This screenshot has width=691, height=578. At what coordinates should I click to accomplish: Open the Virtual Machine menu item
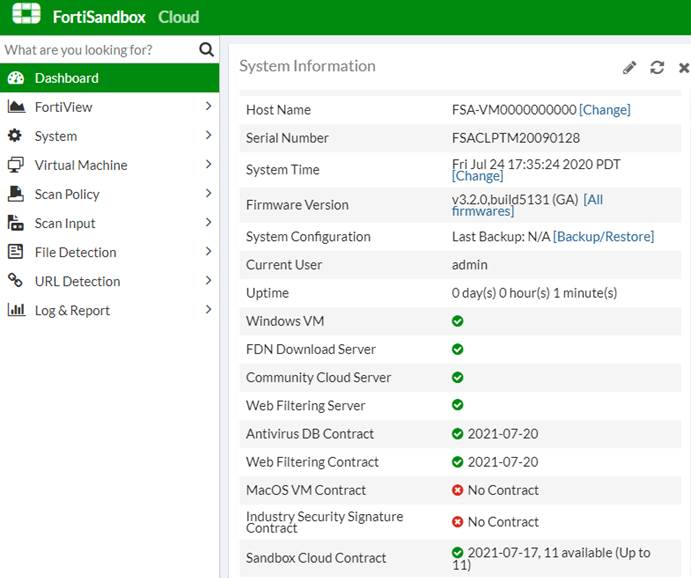coord(109,165)
